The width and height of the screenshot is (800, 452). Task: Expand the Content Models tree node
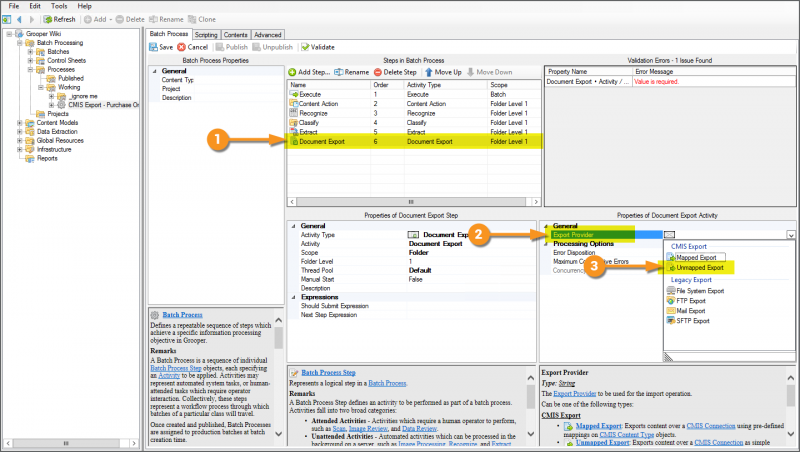coord(19,123)
